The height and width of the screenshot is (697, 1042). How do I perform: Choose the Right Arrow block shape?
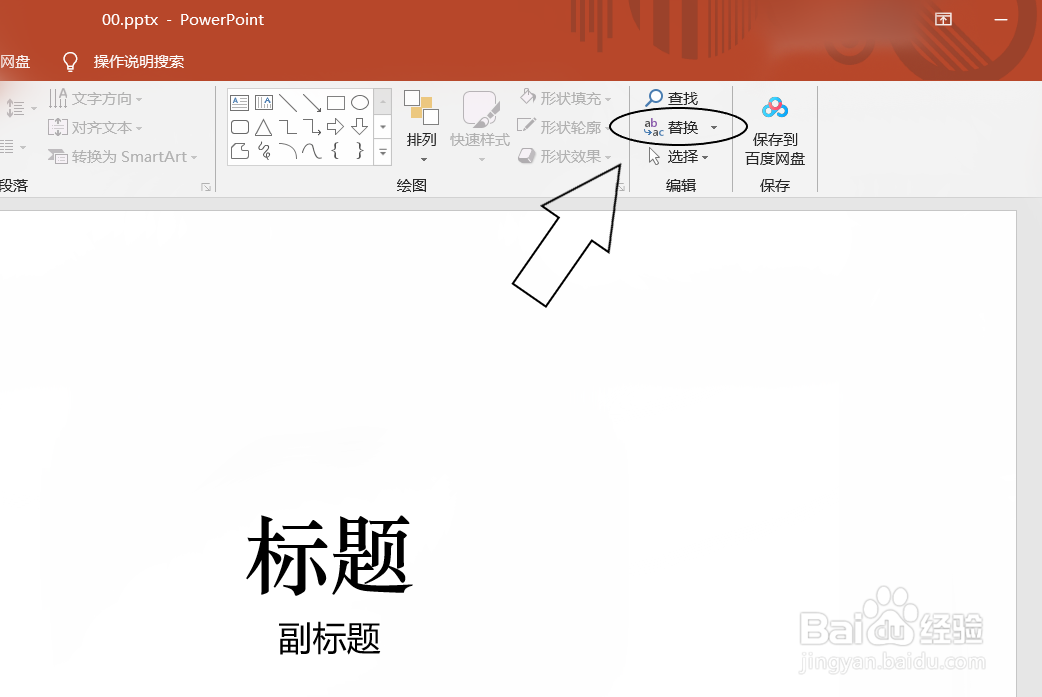click(x=336, y=127)
